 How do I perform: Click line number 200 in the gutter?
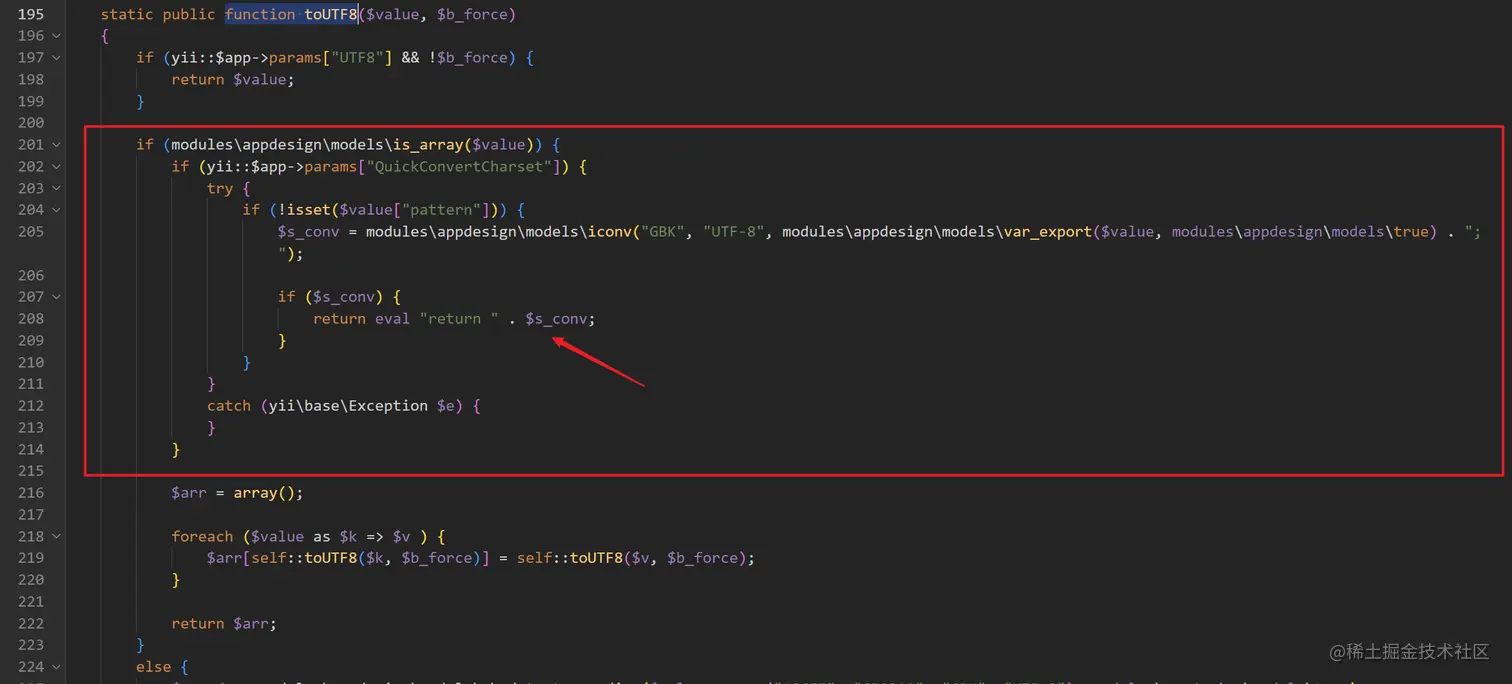pos(31,123)
